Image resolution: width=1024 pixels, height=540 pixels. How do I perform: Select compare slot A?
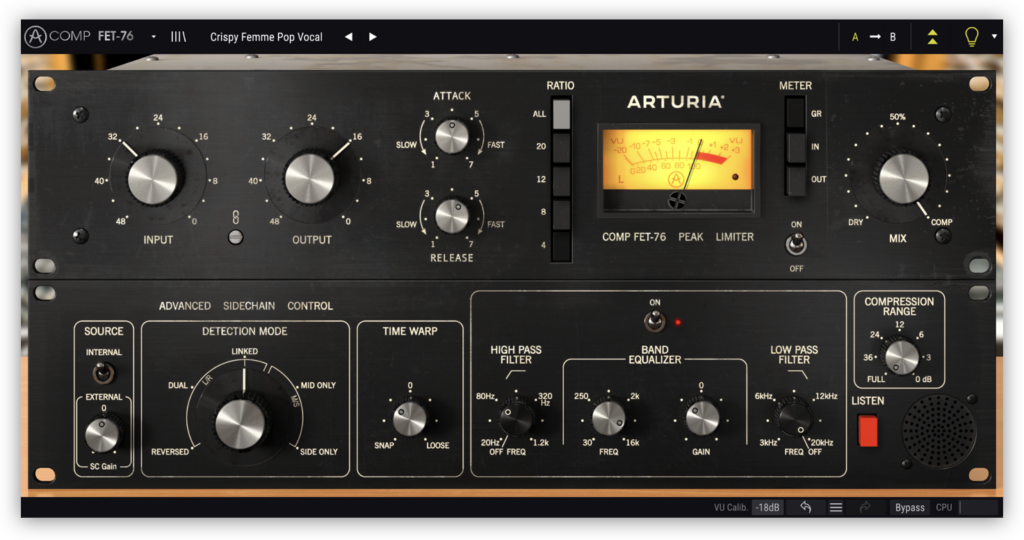tap(855, 37)
